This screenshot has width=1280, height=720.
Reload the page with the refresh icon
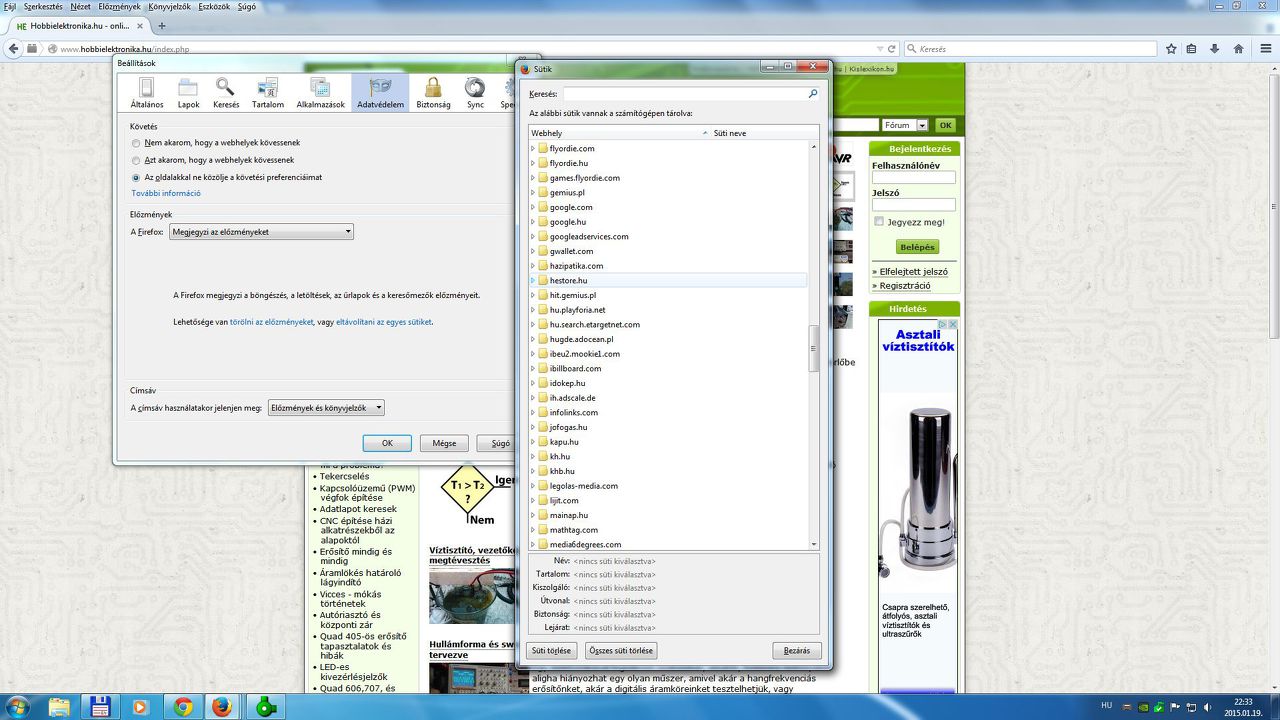[891, 48]
